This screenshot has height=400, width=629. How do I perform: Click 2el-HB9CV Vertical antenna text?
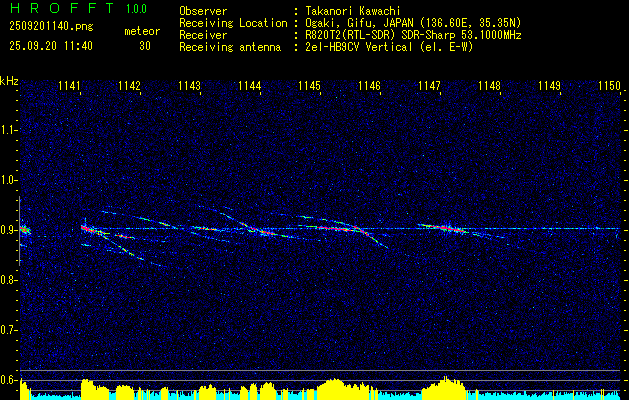pos(389,47)
